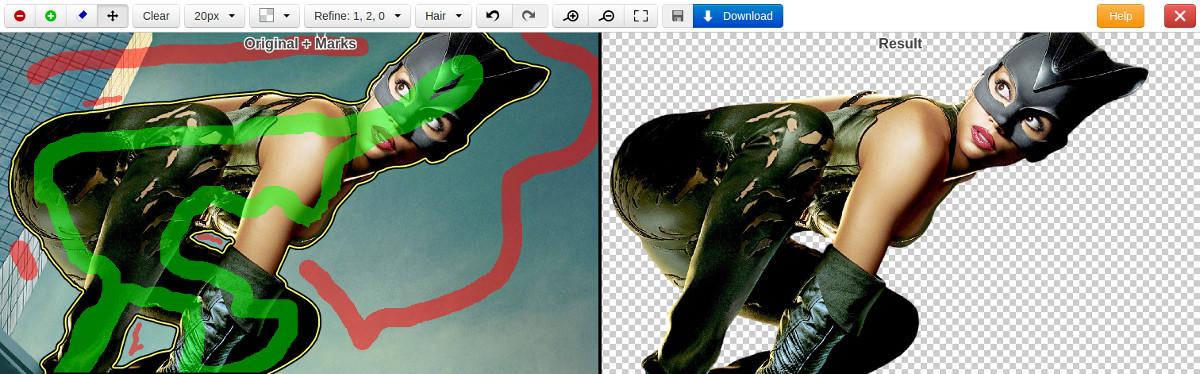Open the Refine: 1, 2, 0 dropdown
Image resolution: width=1200 pixels, height=374 pixels.
(x=357, y=16)
